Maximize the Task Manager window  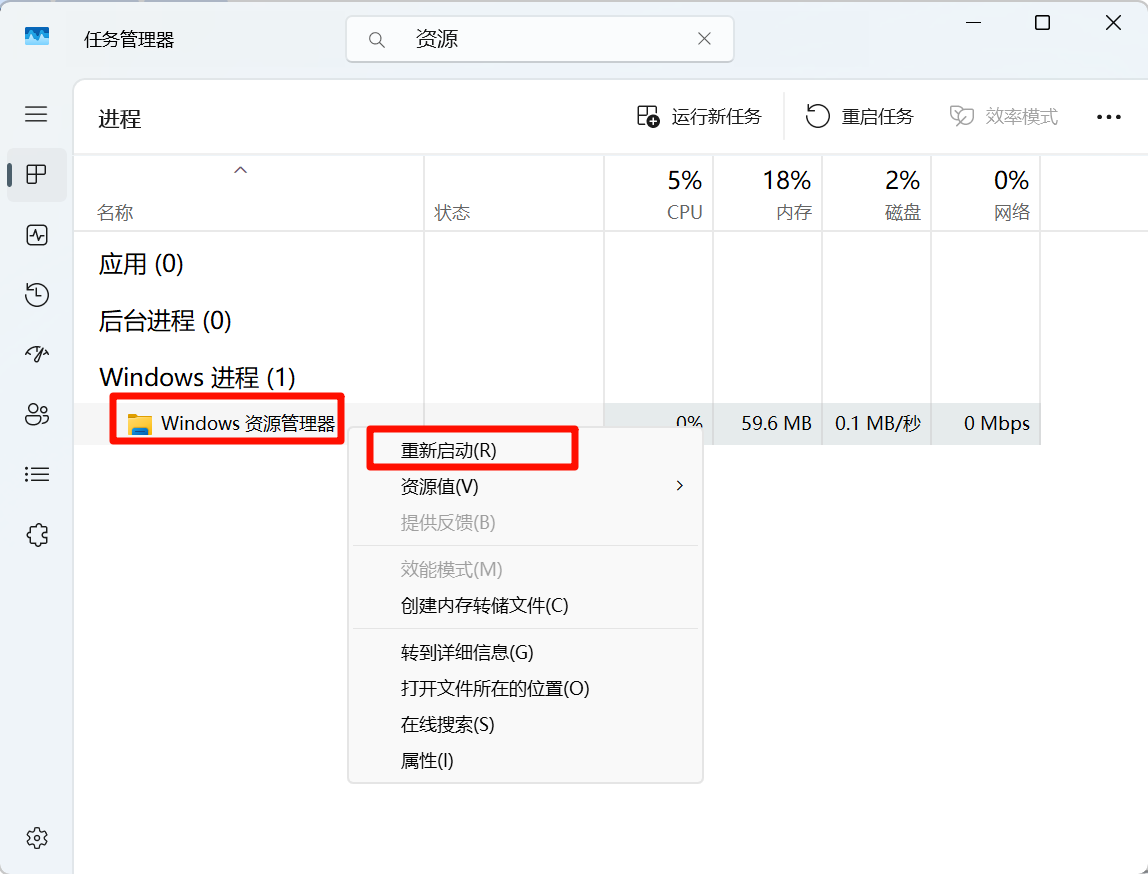tap(1042, 23)
